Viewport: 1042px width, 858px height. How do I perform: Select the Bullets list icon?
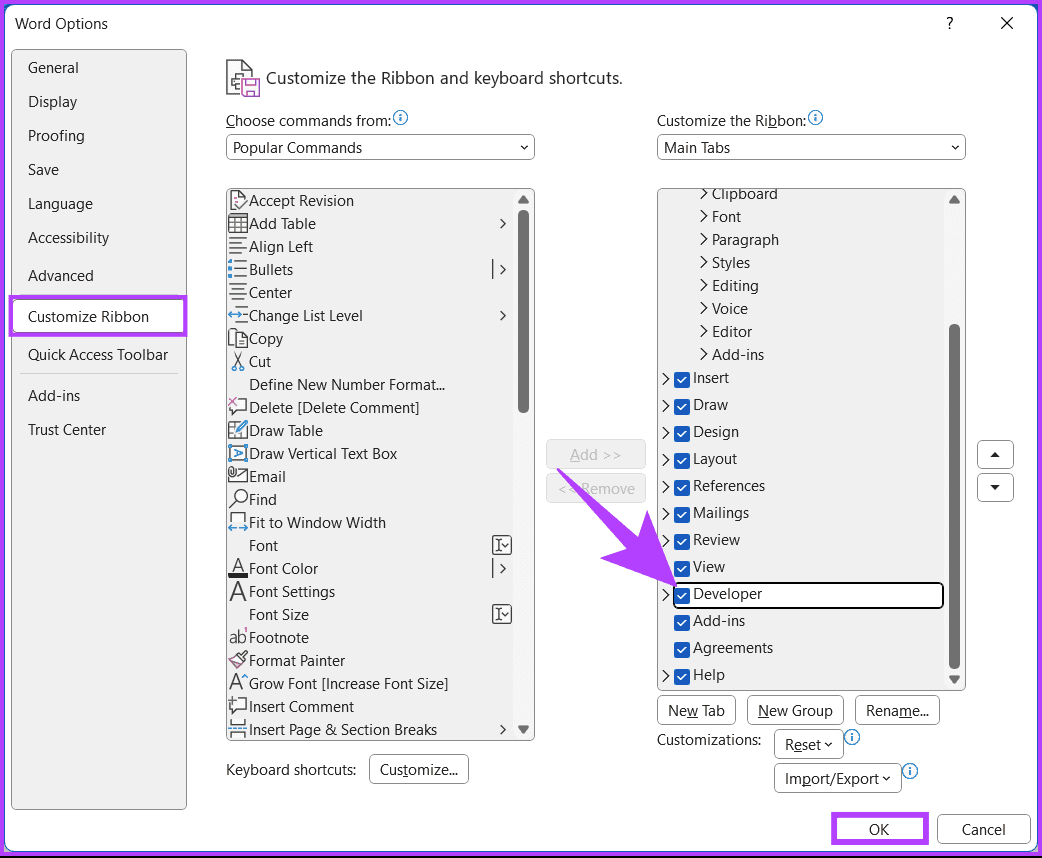coord(238,269)
